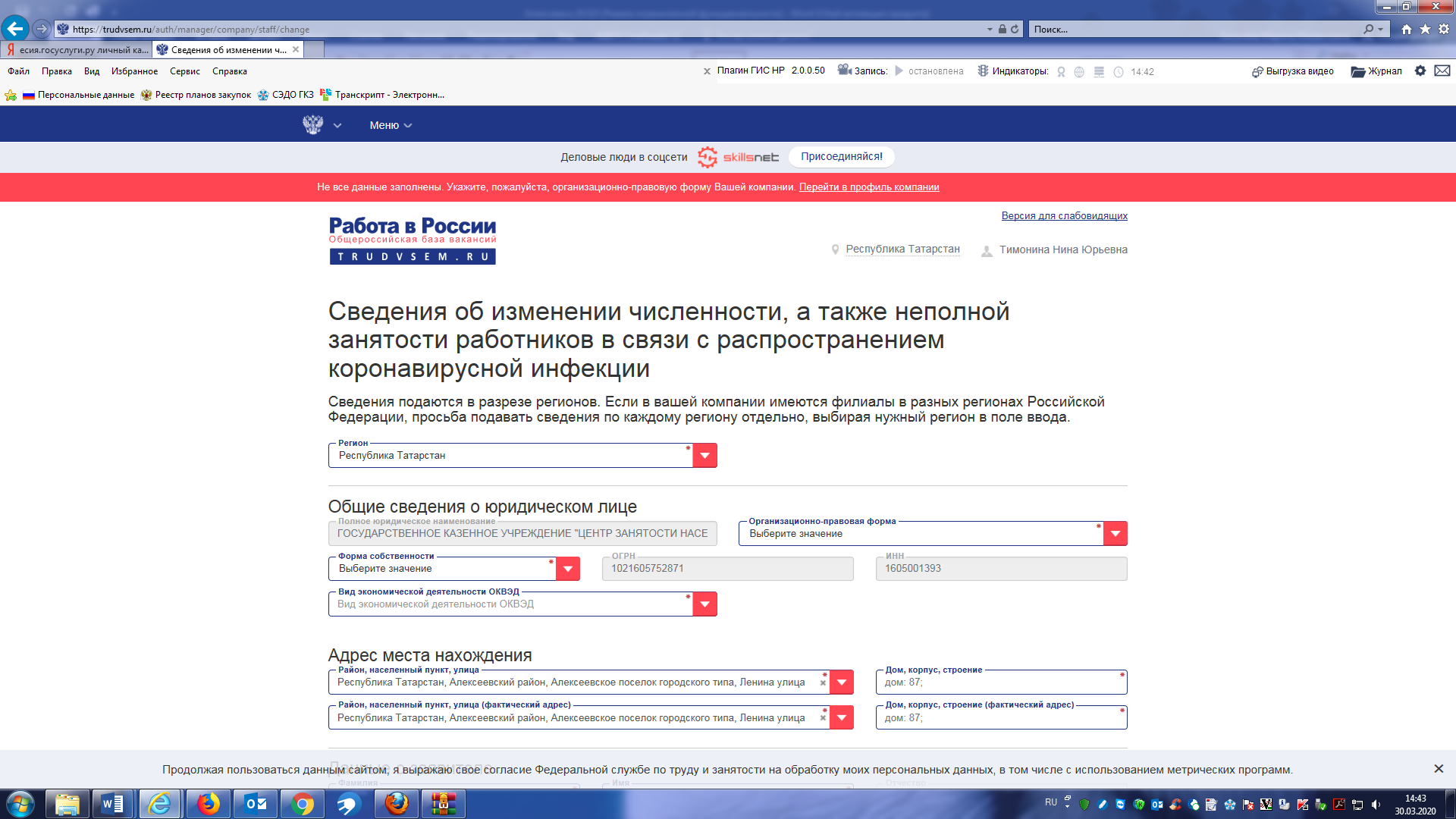Click the plugin settings gear near Журнал
1456x819 pixels.
[x=1420, y=71]
